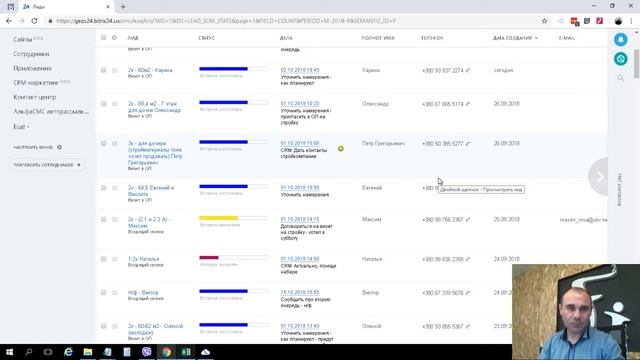
Task: Open activity dated 02.10.2018 18:45
Action: pos(300,70)
